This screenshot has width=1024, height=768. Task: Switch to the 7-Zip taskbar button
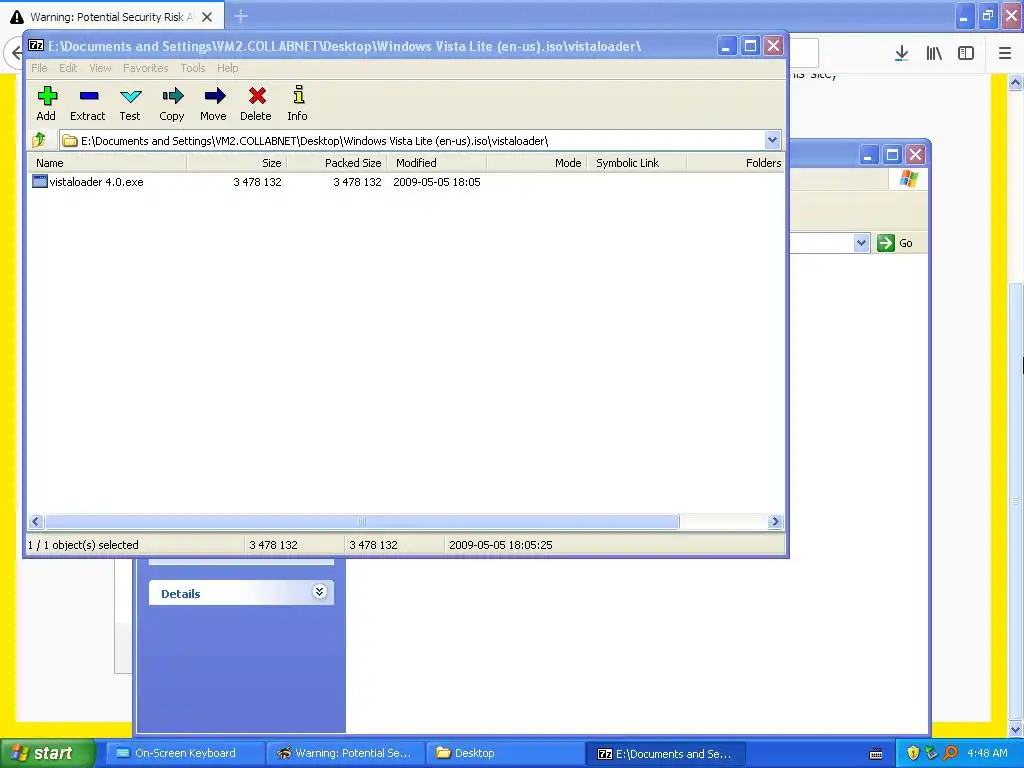pyautogui.click(x=664, y=753)
